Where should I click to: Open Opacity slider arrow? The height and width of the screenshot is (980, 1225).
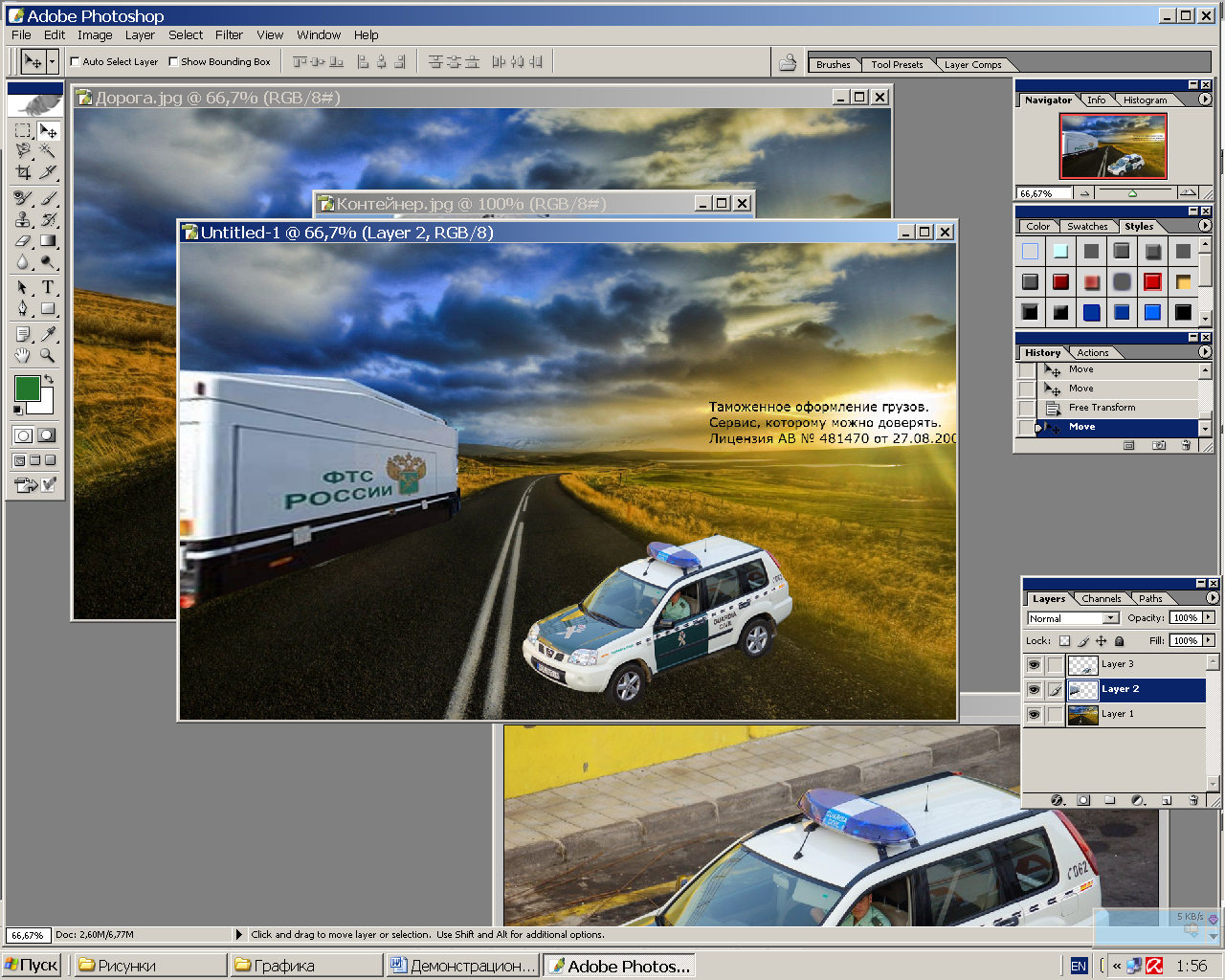1210,617
